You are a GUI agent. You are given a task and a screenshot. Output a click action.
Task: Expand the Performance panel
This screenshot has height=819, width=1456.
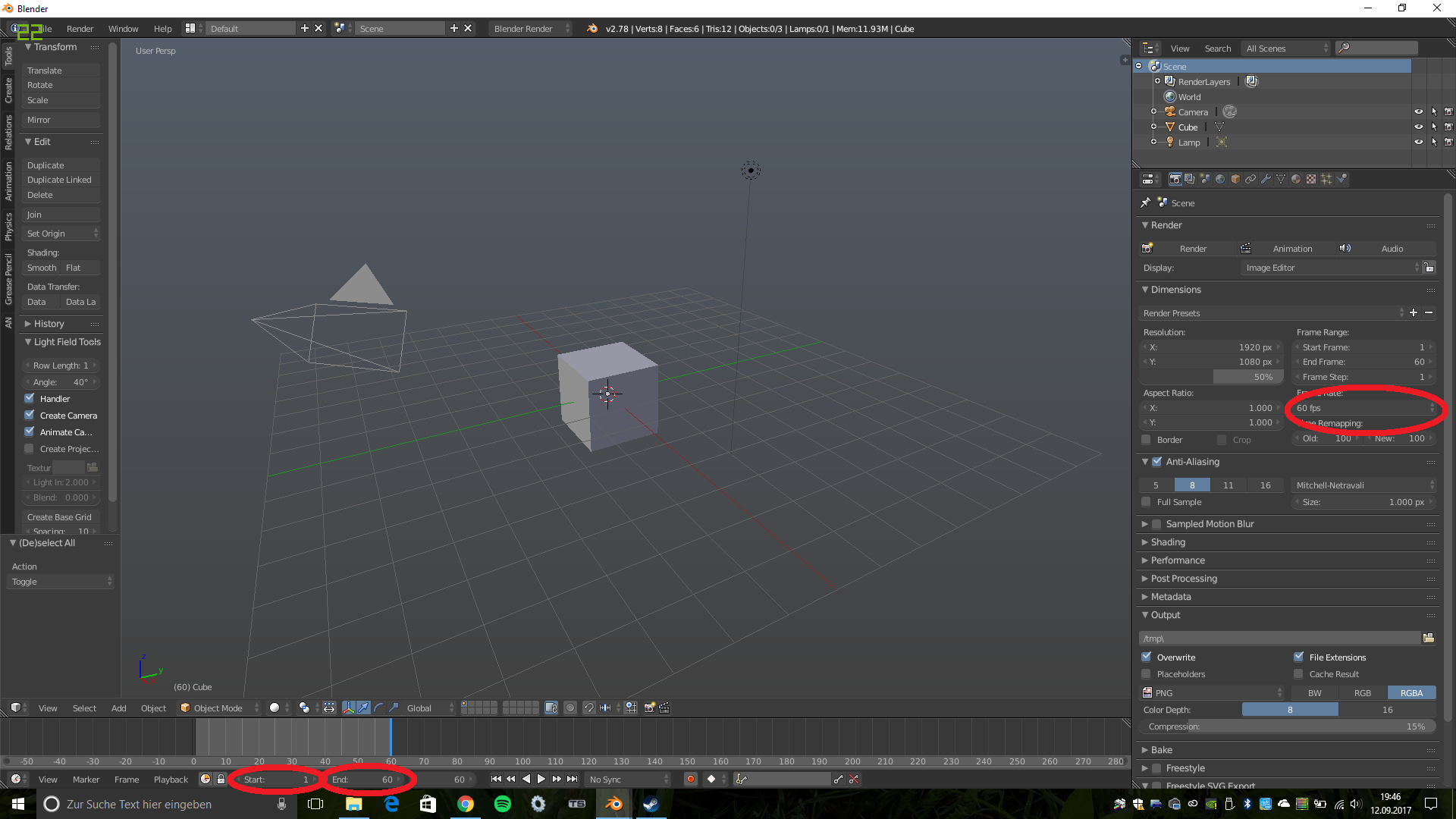coord(1177,560)
